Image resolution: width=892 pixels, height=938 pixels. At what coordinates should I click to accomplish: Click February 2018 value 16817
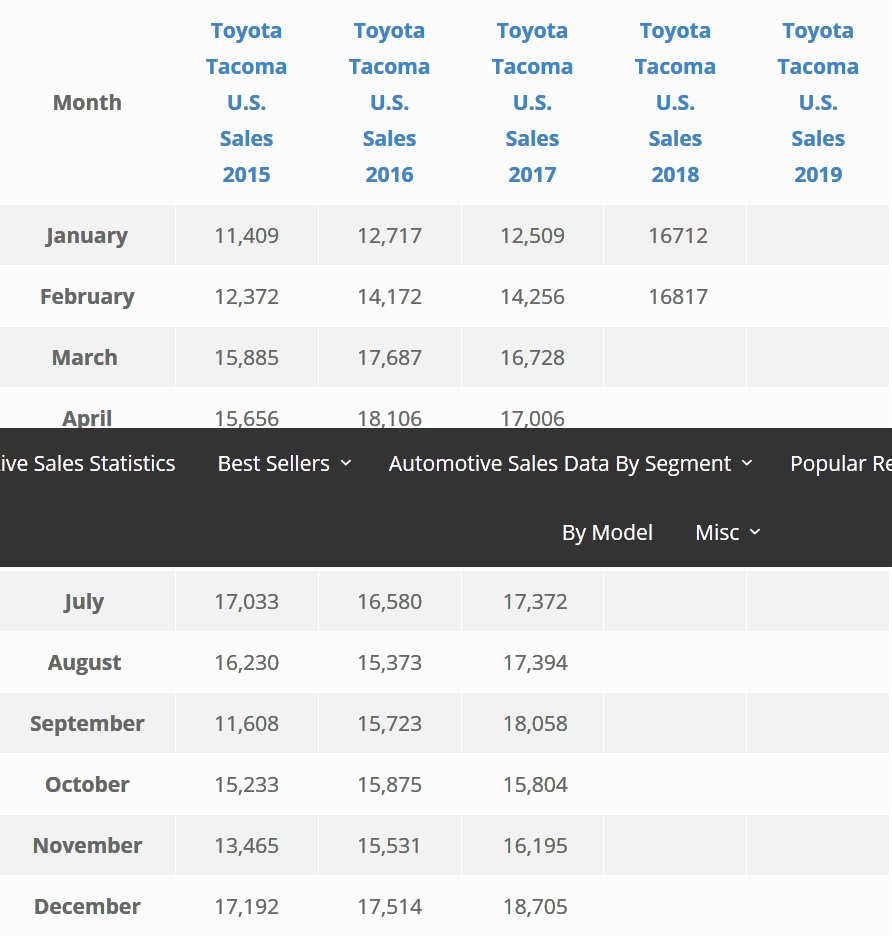coord(678,297)
